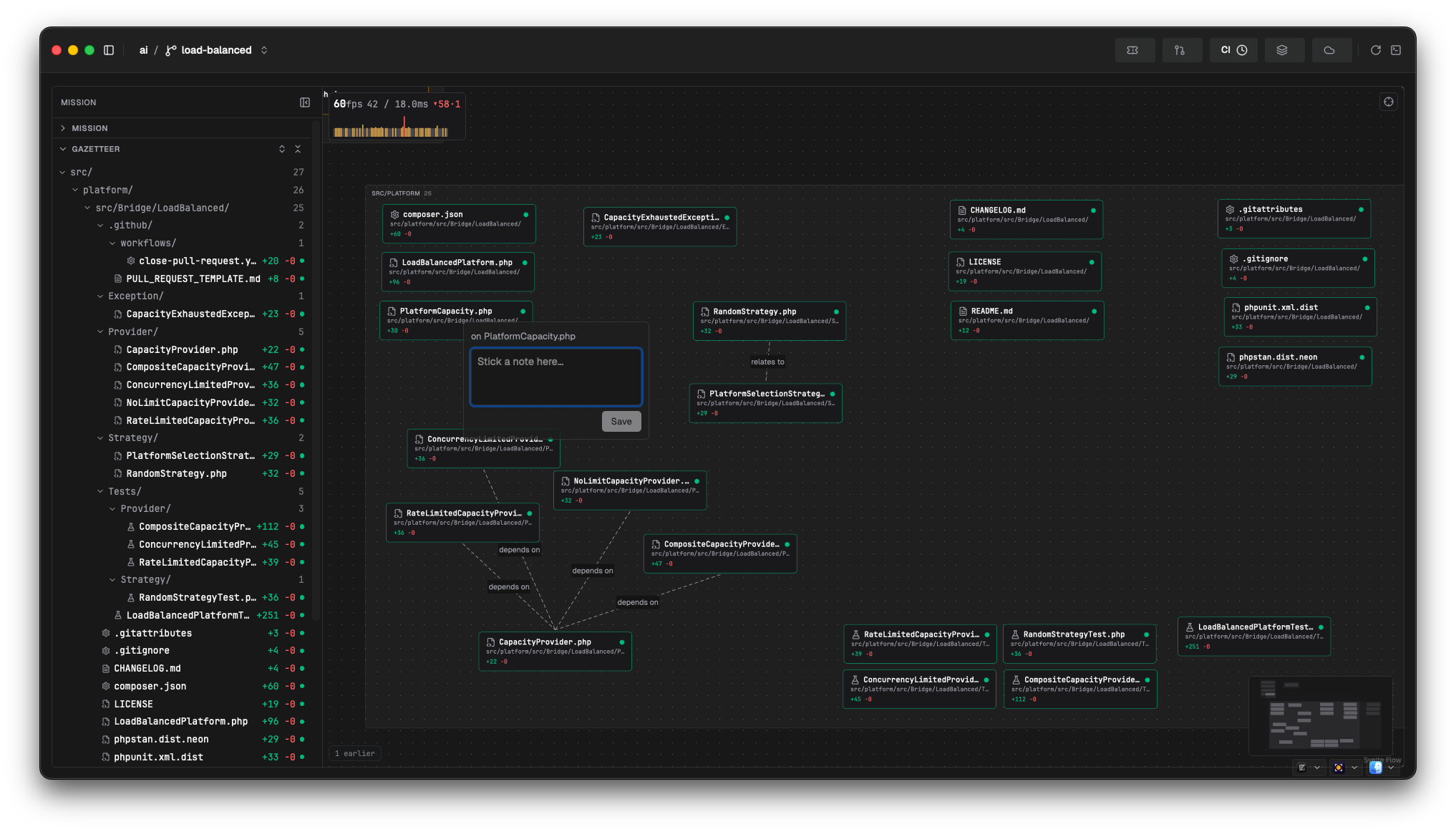The width and height of the screenshot is (1456, 832).
Task: Open the Zed-like app icon at bottom
Action: point(1302,768)
